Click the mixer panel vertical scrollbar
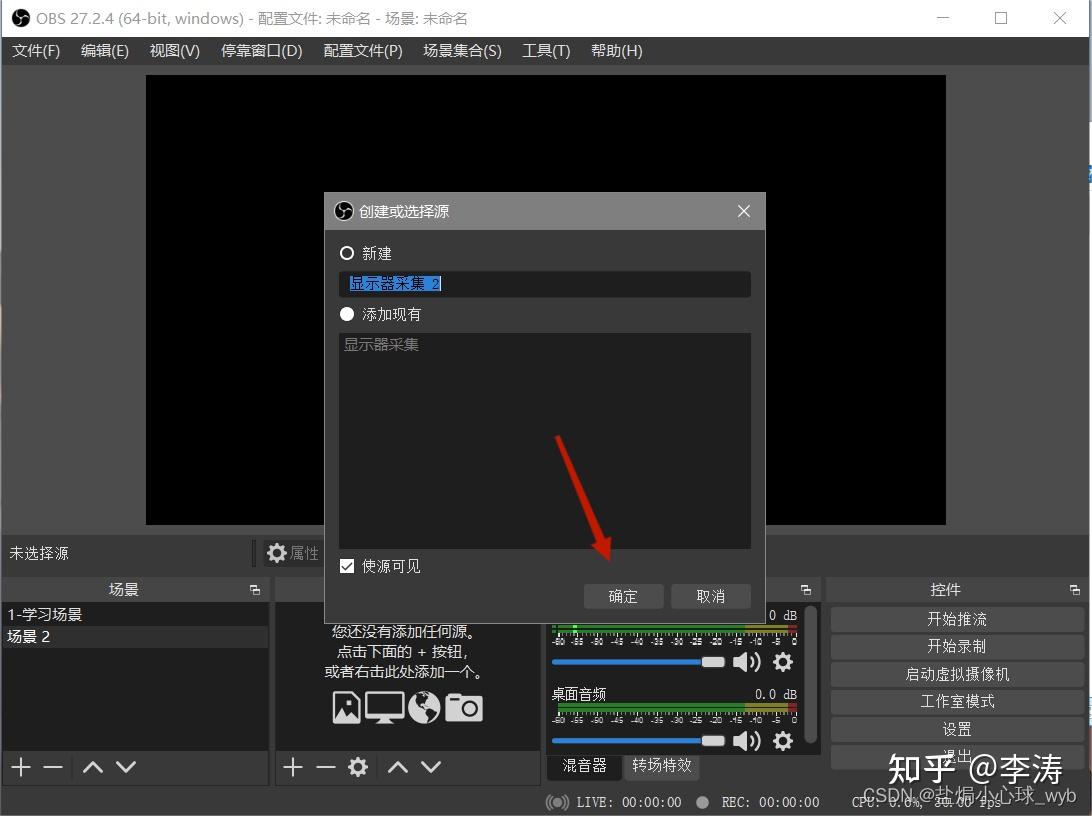Screen dimensions: 1092x816 pos(811,674)
